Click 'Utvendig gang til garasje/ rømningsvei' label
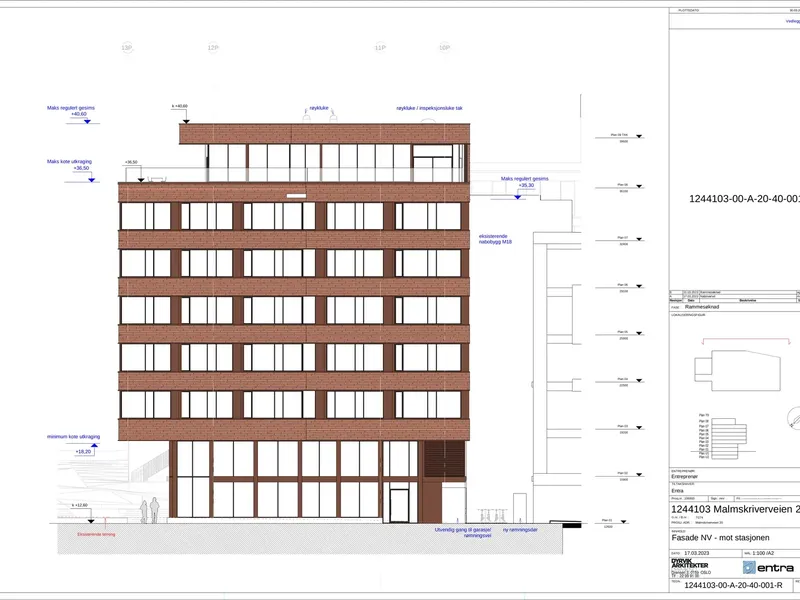This screenshot has width=800, height=600. pos(463,533)
